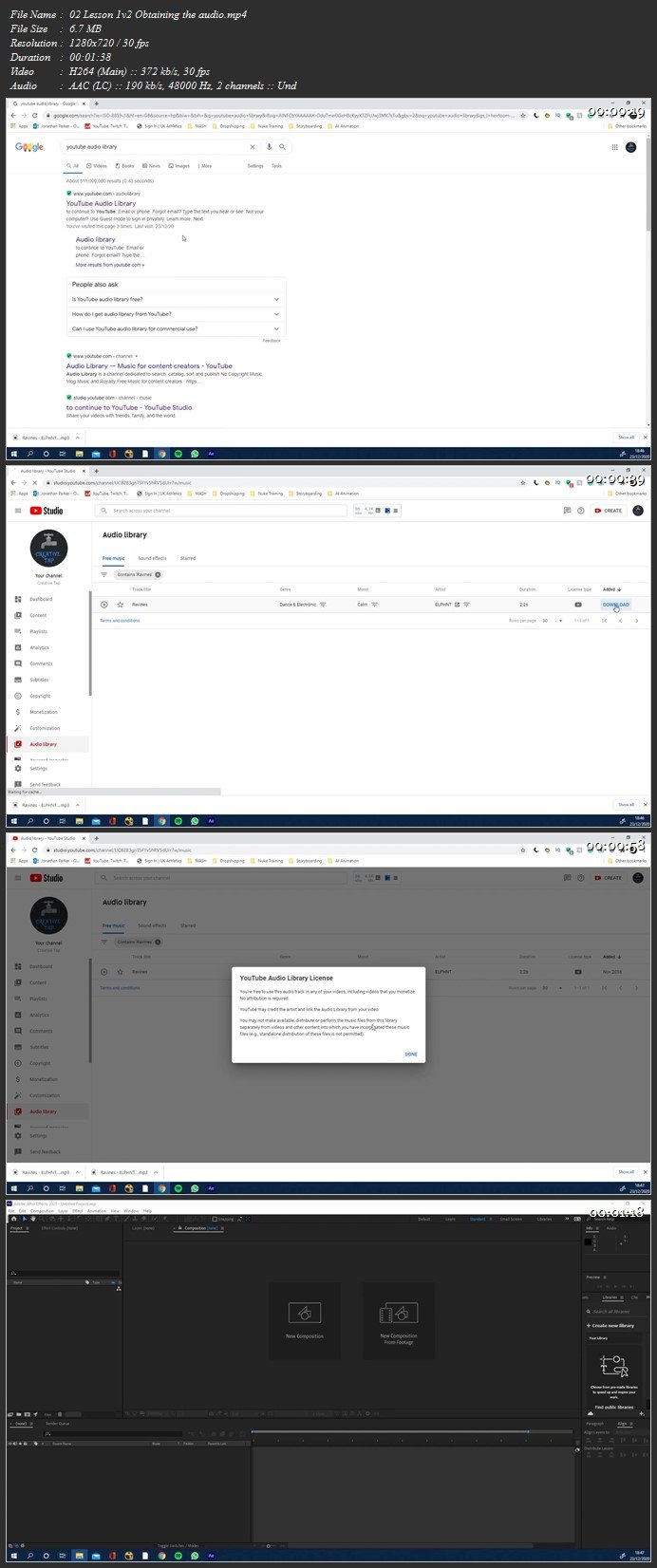This screenshot has height=1568, width=657.
Task: Open the More dropdown in Google results tabs
Action: point(204,166)
